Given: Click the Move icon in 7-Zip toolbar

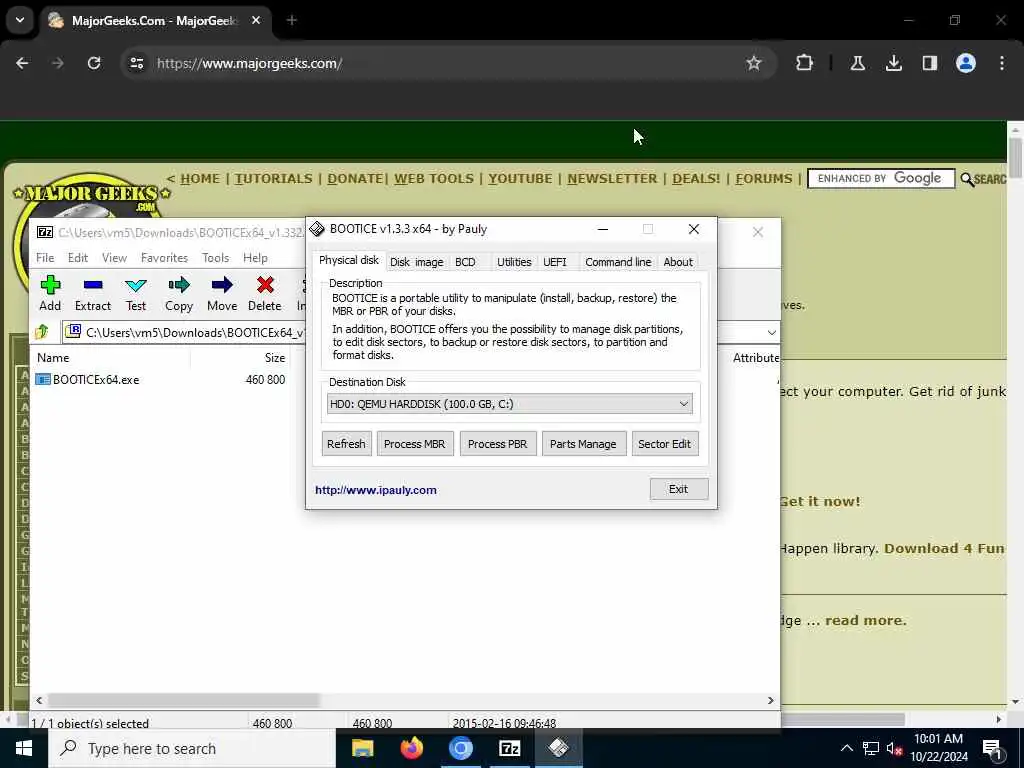Looking at the screenshot, I should point(222,293).
